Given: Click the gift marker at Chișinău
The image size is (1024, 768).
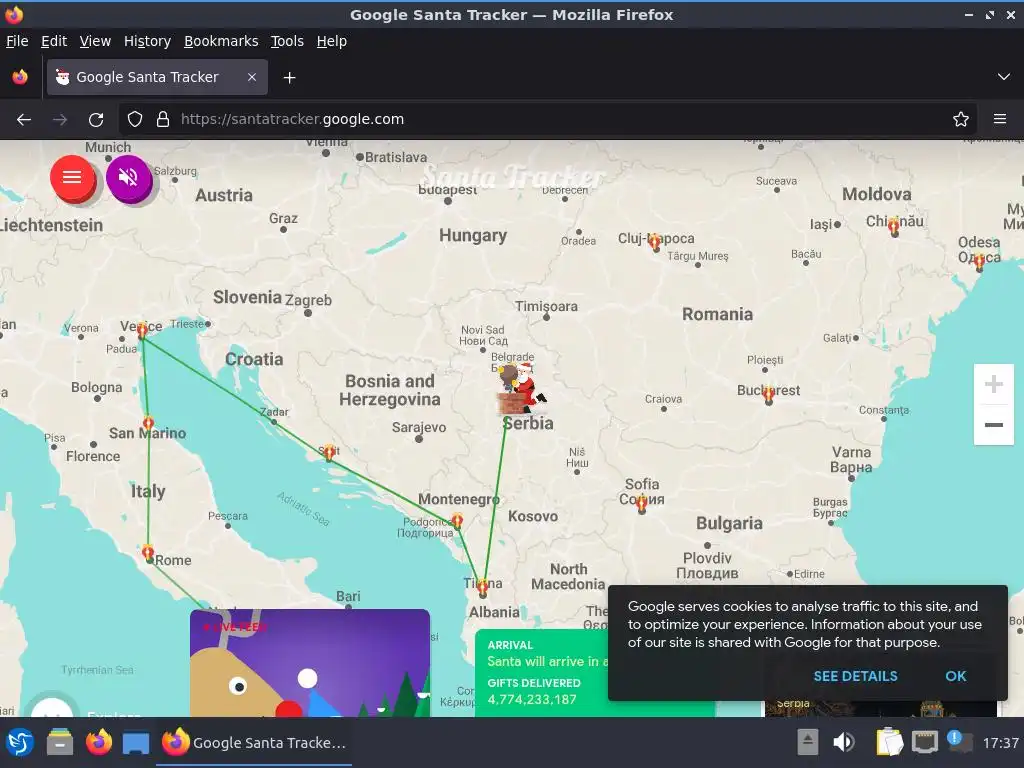Looking at the screenshot, I should [893, 227].
